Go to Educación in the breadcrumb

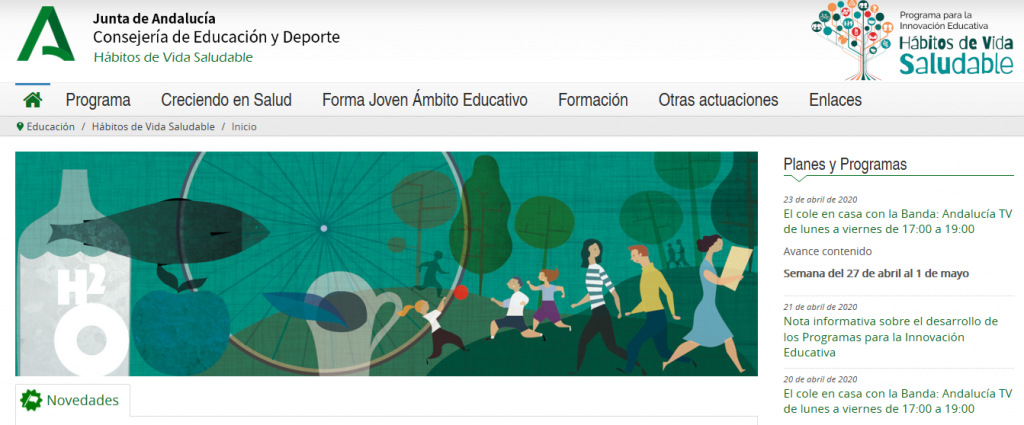click(x=50, y=127)
